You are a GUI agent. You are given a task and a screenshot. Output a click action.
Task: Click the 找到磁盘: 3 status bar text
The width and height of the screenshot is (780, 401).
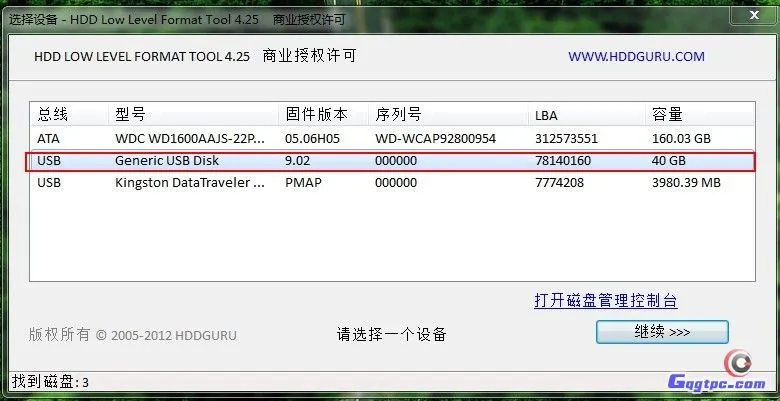click(50, 382)
